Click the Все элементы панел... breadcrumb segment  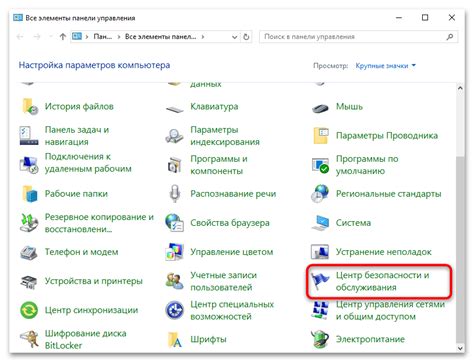tap(161, 37)
